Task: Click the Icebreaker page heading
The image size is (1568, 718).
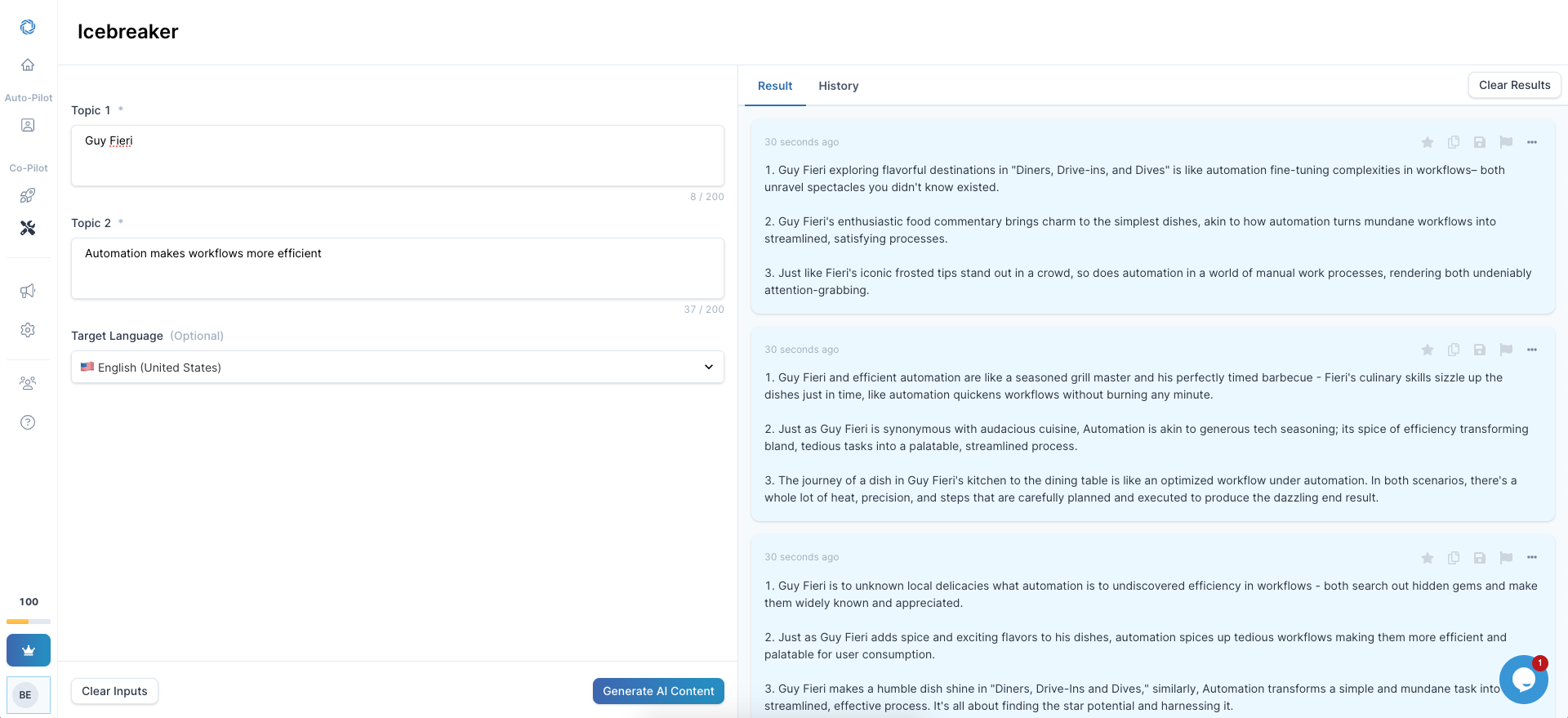Action: (127, 32)
